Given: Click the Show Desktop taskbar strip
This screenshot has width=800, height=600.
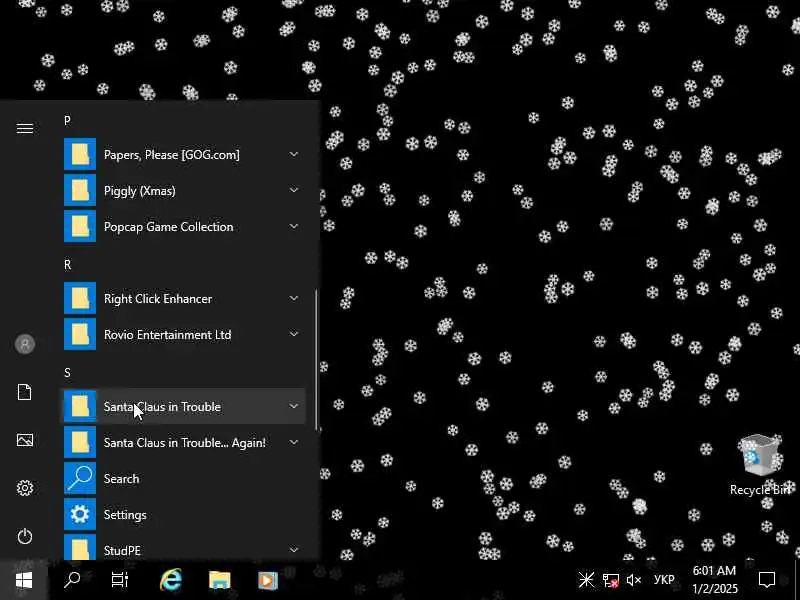Looking at the screenshot, I should click(797, 580).
